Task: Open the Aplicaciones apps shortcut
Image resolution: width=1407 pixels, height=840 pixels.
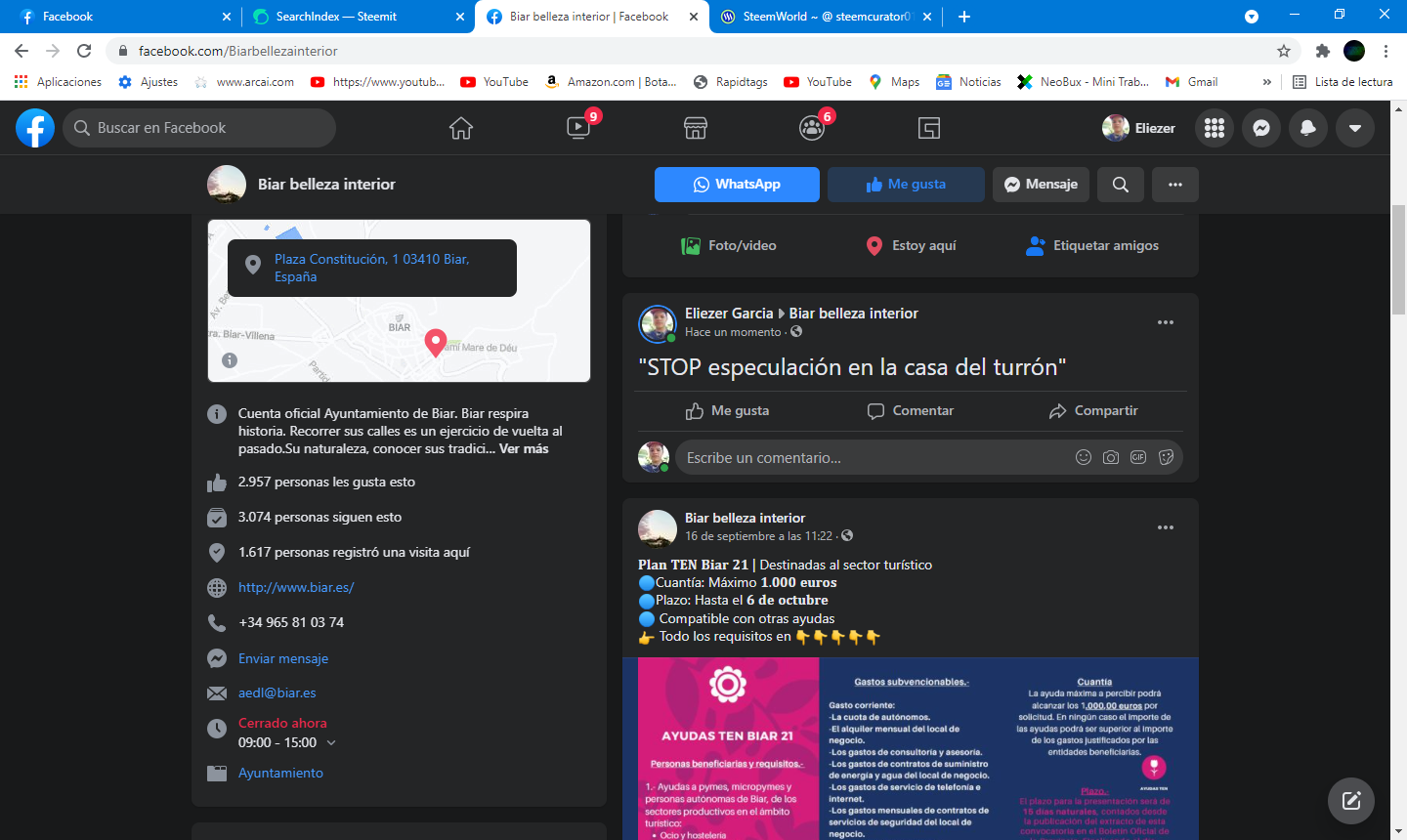Action: click(x=58, y=82)
